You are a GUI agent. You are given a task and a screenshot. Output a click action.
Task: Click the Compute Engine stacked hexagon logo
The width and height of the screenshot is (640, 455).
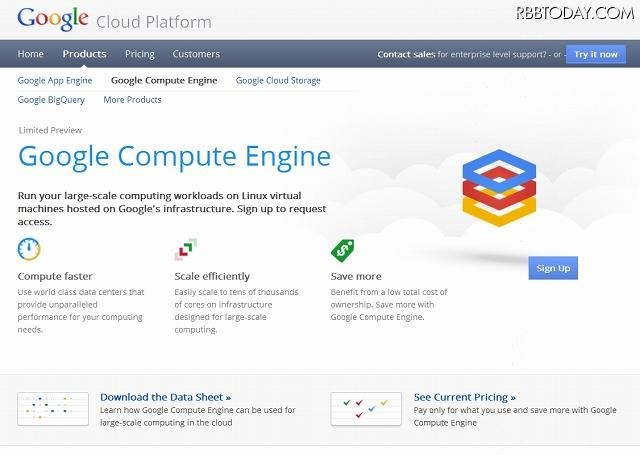[x=499, y=188]
